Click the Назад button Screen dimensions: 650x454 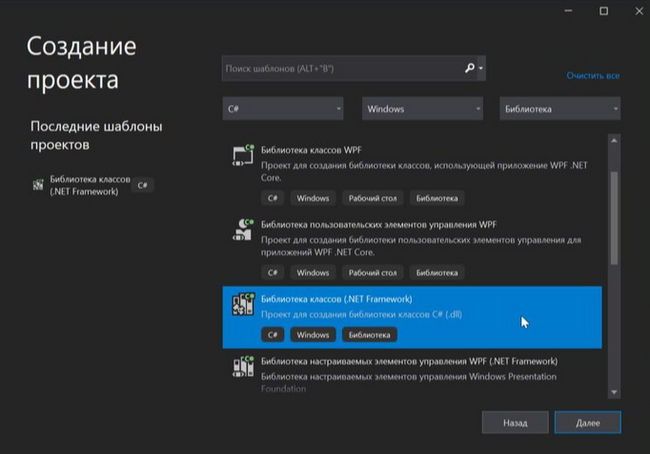tap(515, 423)
